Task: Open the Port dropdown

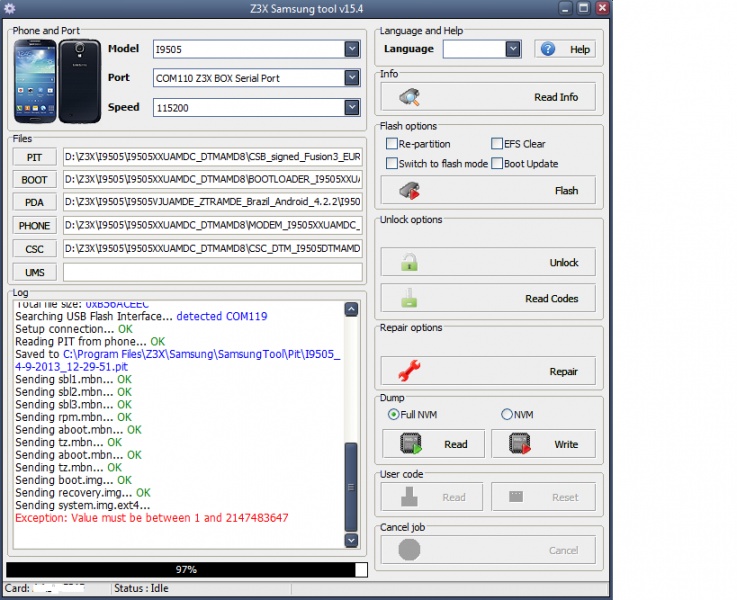Action: point(352,78)
